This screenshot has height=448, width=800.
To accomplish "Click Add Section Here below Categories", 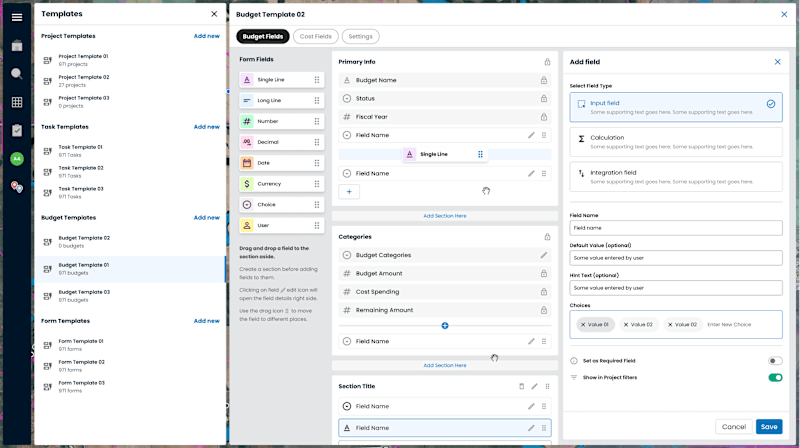I will coord(445,365).
